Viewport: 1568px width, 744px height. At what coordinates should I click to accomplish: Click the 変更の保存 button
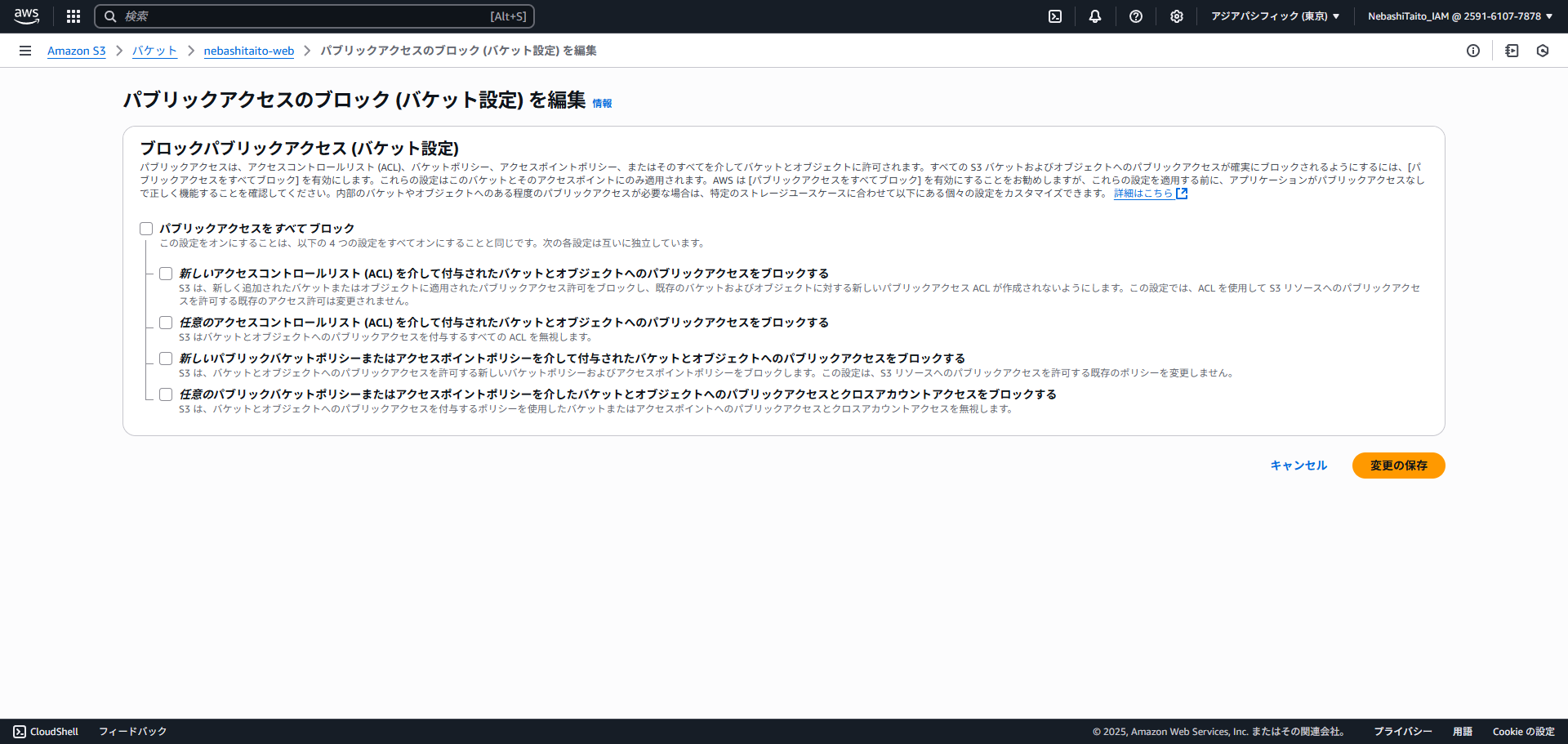point(1398,466)
